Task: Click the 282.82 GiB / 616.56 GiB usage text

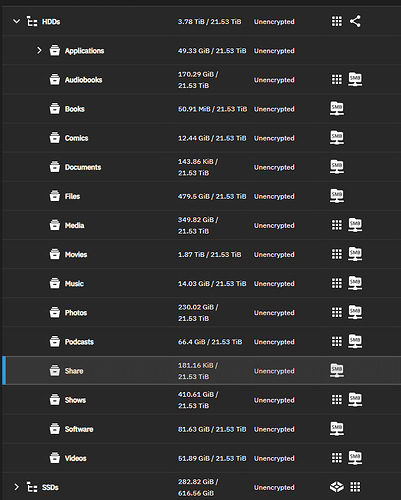Action: 198,487
